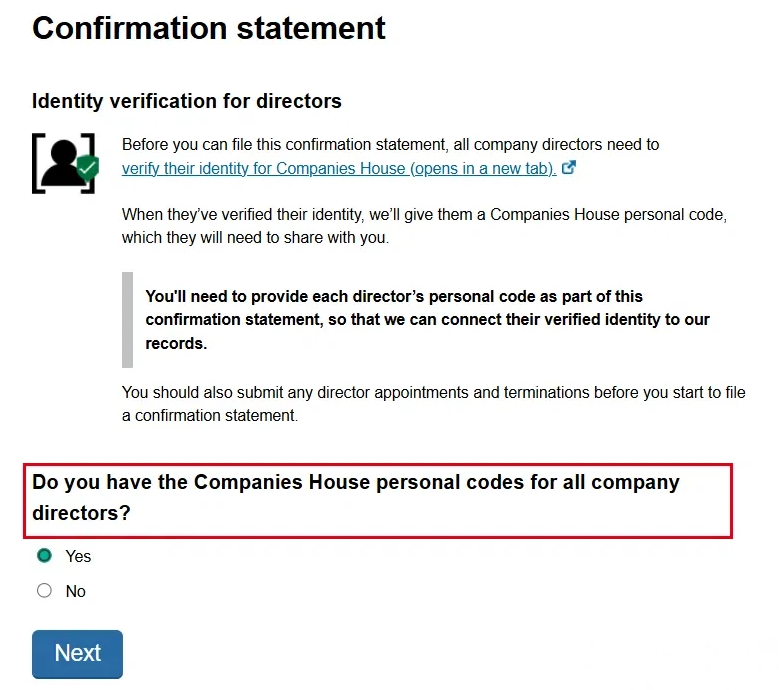Click the paragraph starting Before you can file
The image size is (779, 690).
(x=390, y=145)
